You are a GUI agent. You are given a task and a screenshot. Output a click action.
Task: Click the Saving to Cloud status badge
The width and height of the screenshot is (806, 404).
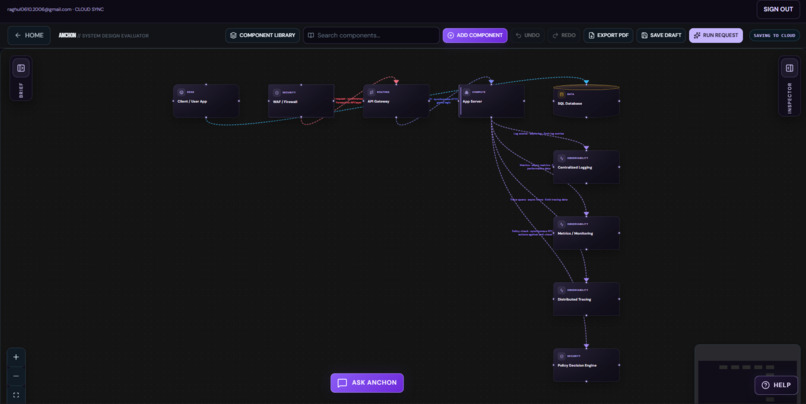774,35
